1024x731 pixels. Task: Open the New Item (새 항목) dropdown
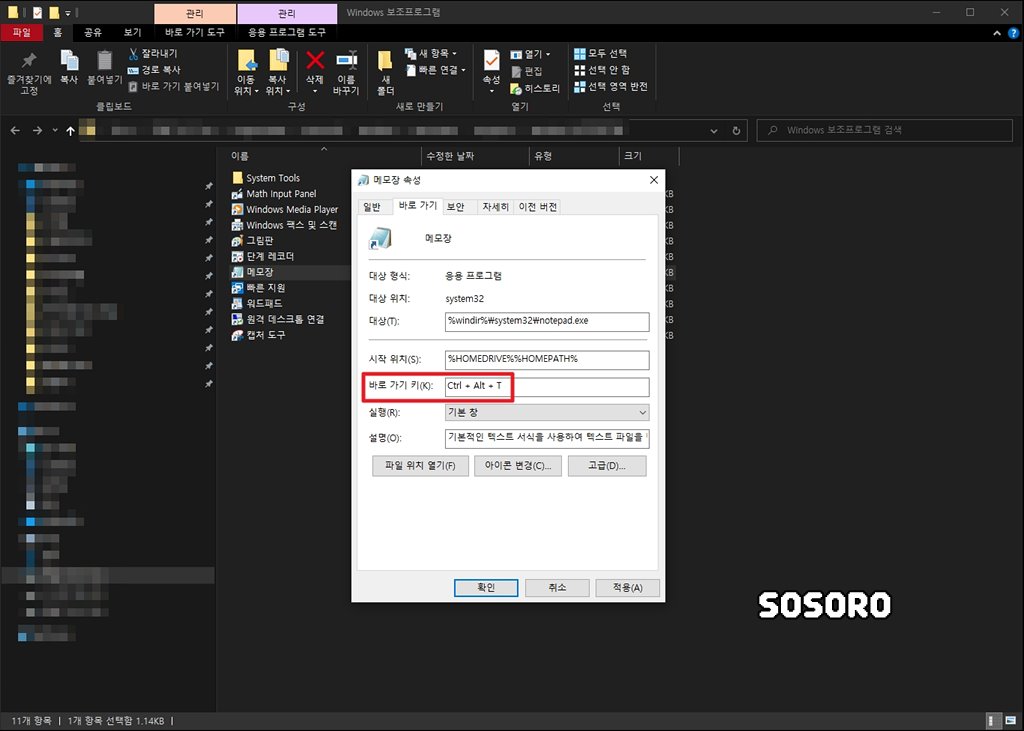(x=431, y=54)
